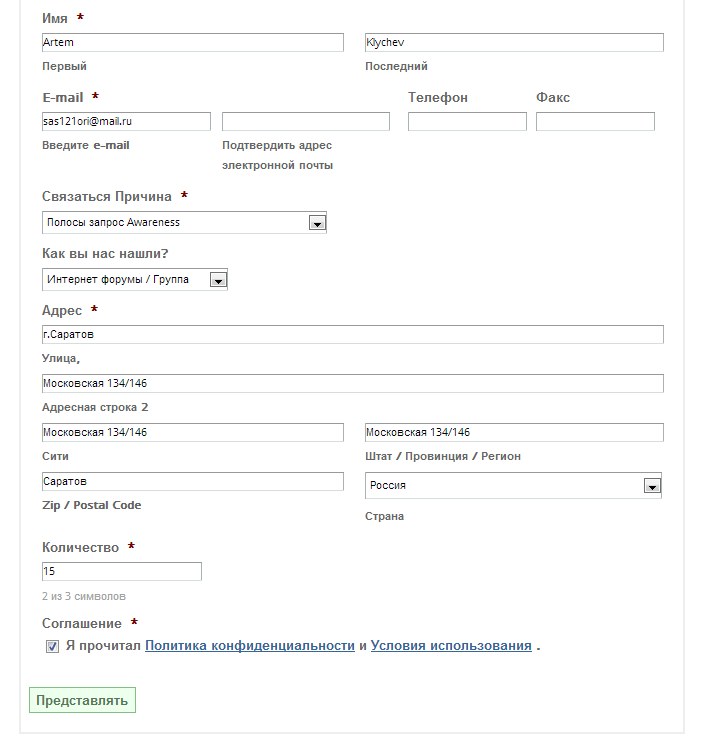Click the empty Телефон field
This screenshot has width=717, height=738.
pyautogui.click(x=467, y=121)
